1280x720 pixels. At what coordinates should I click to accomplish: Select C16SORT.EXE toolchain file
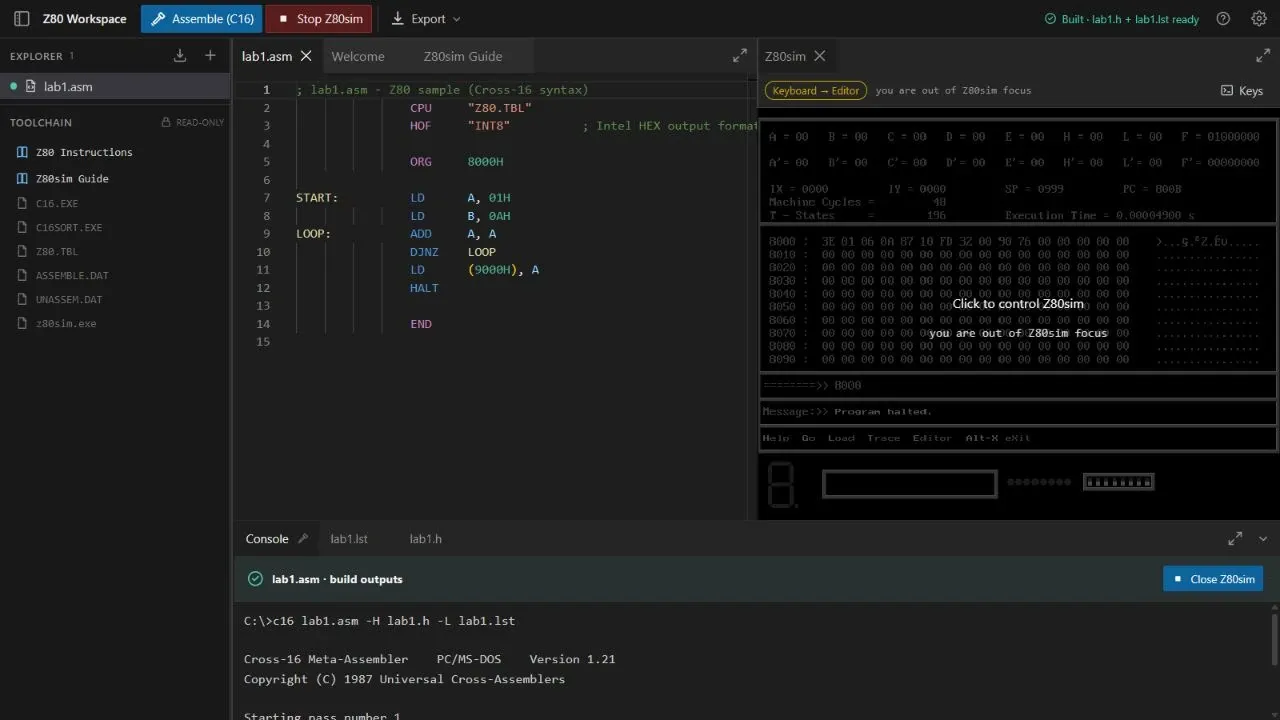[x=69, y=227]
